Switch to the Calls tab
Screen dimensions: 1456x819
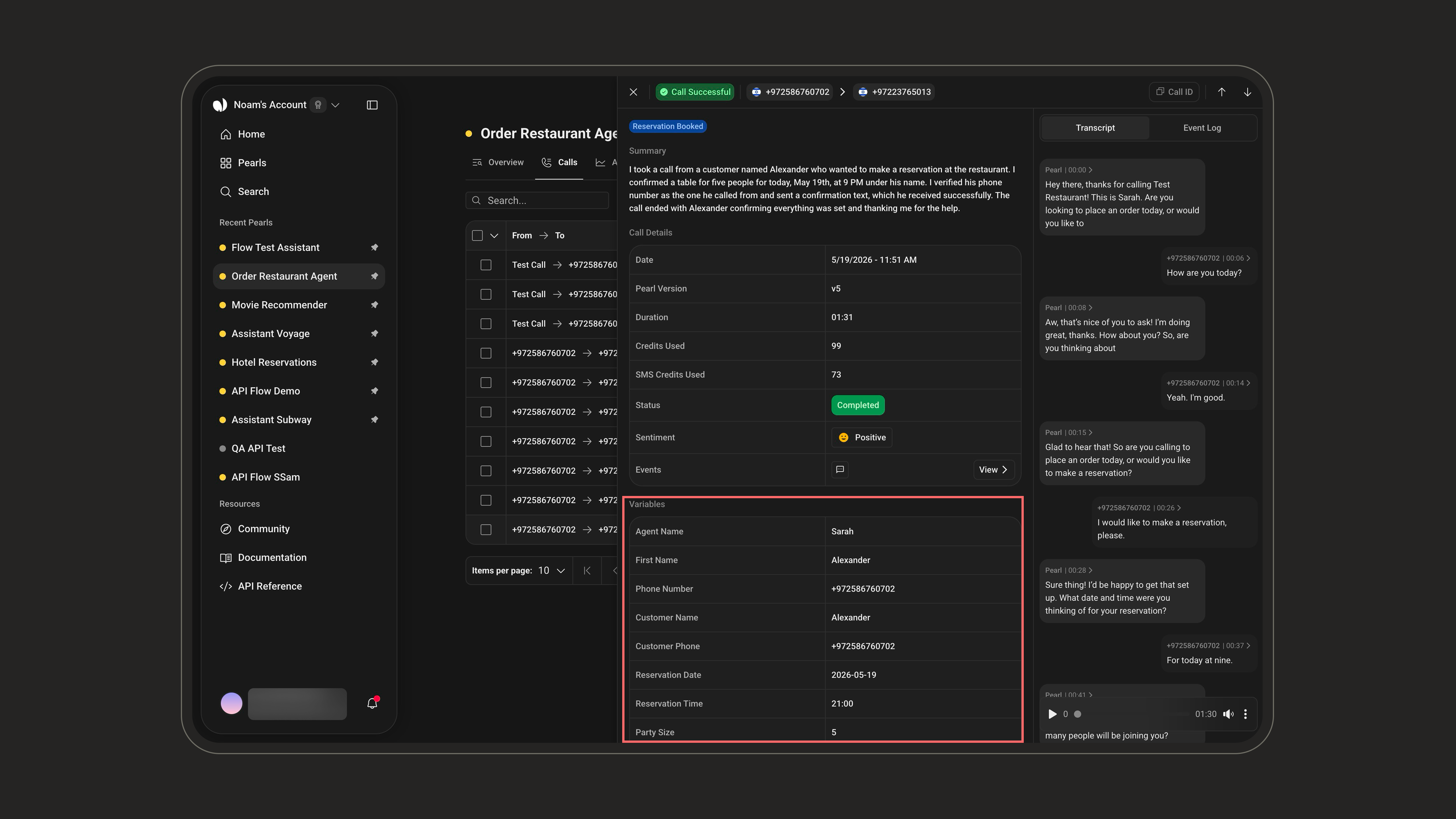559,163
